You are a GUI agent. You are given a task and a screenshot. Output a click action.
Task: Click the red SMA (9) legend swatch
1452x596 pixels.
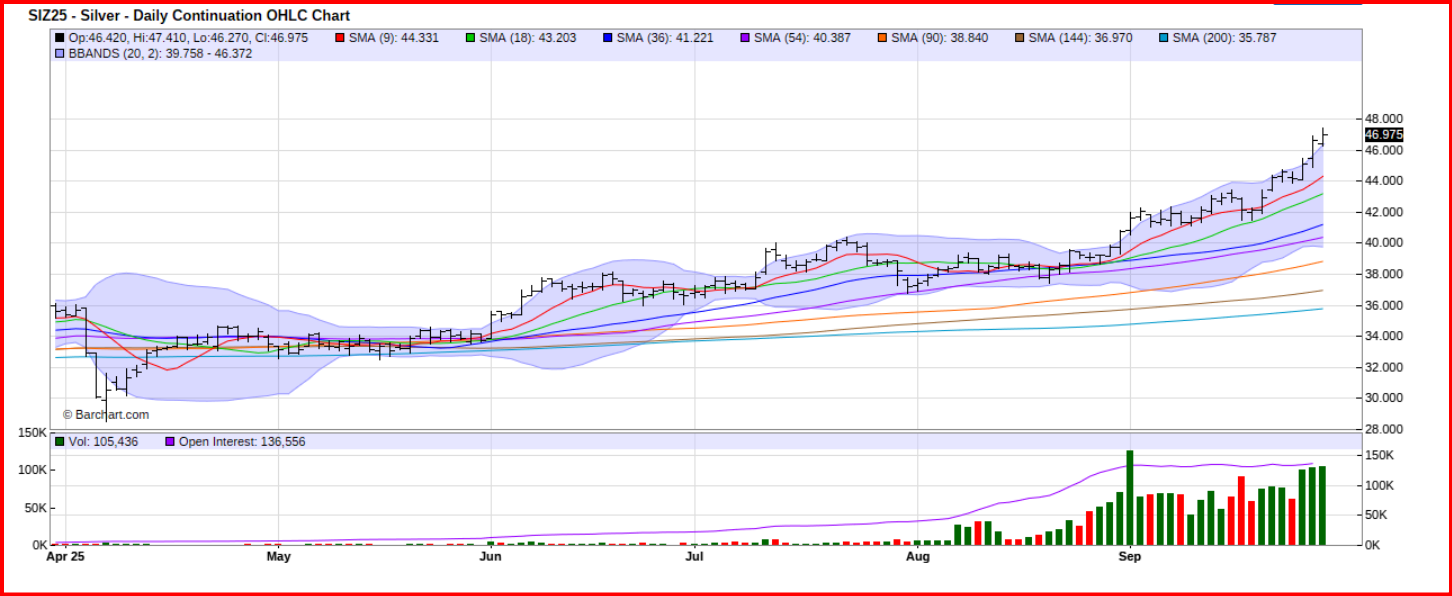(339, 38)
